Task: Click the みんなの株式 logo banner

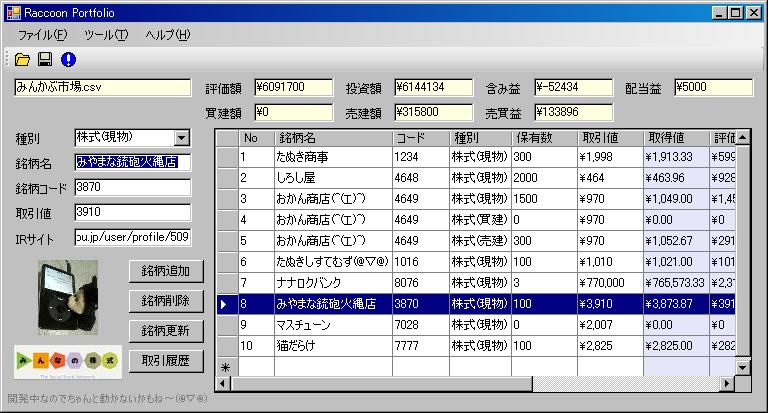Action: (x=67, y=362)
